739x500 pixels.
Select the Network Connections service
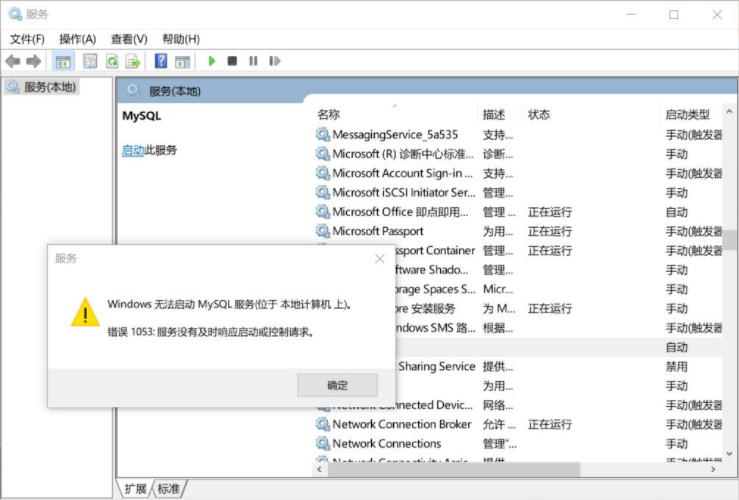518,443
